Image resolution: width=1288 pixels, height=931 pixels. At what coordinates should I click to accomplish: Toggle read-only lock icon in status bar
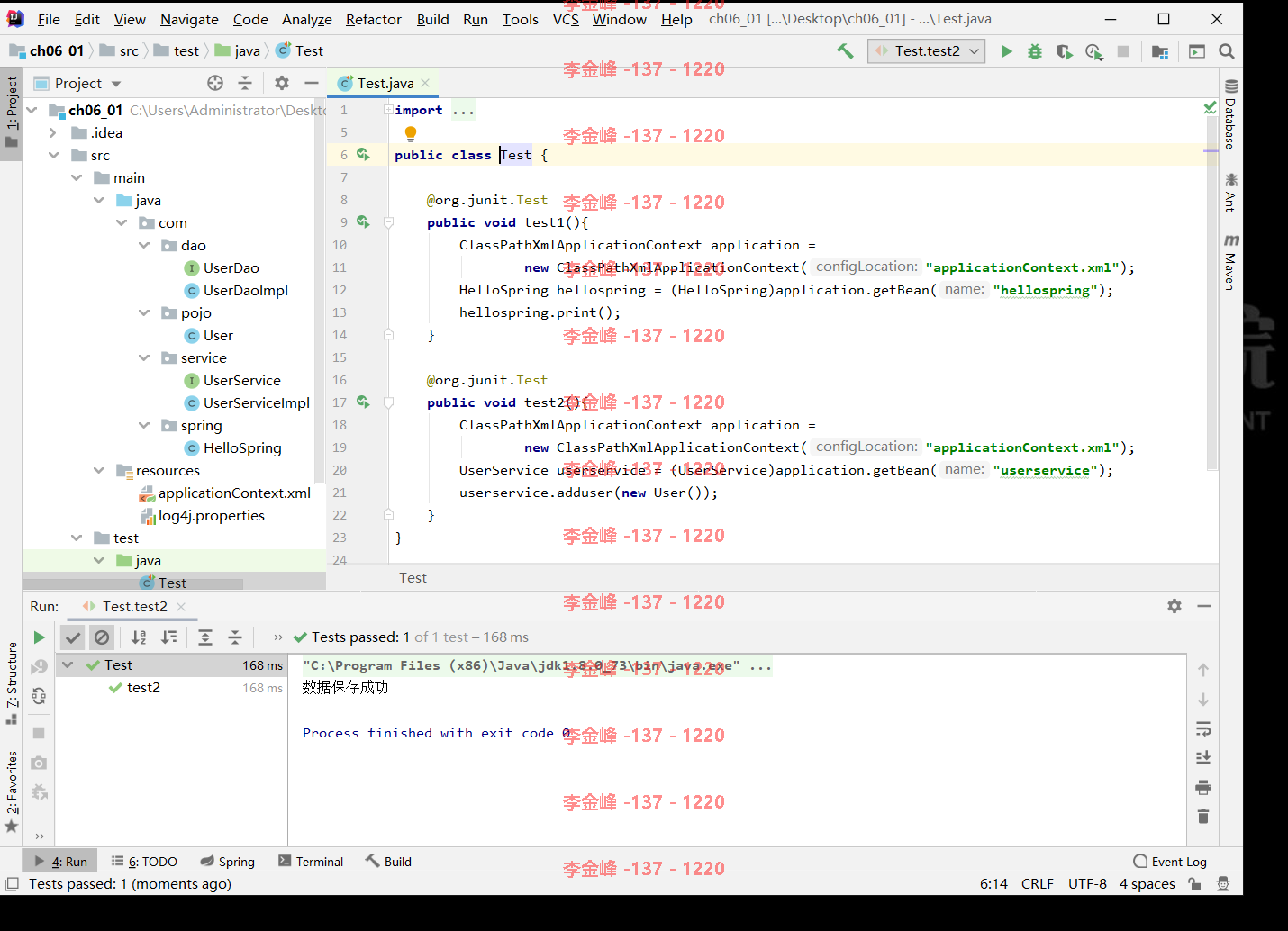click(x=1194, y=884)
